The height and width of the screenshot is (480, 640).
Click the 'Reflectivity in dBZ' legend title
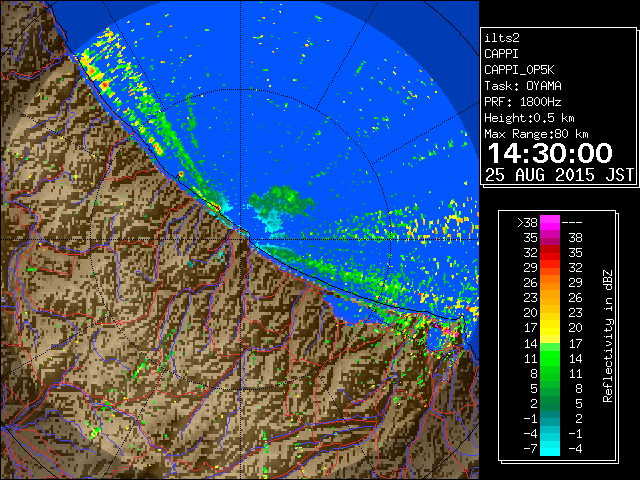[x=608, y=336]
